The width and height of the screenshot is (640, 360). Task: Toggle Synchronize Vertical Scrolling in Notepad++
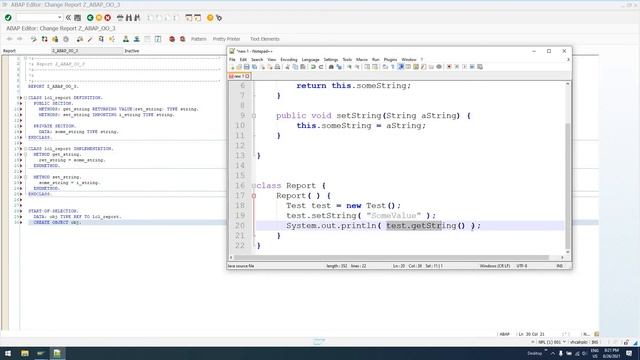(367, 67)
